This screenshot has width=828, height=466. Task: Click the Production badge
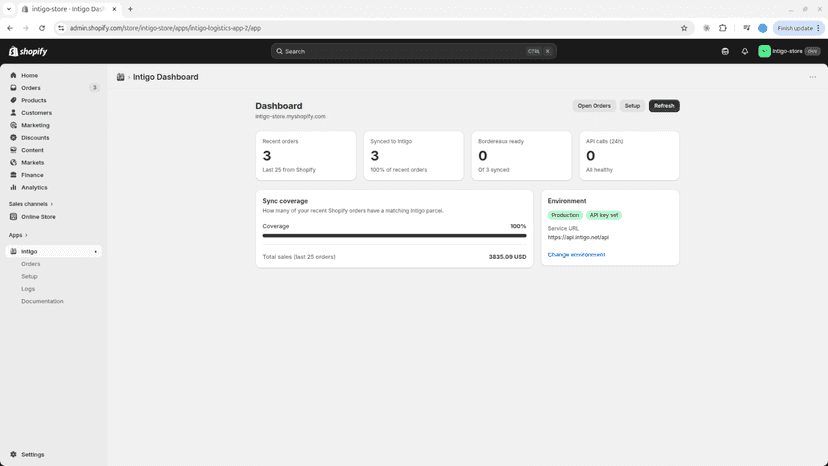565,215
